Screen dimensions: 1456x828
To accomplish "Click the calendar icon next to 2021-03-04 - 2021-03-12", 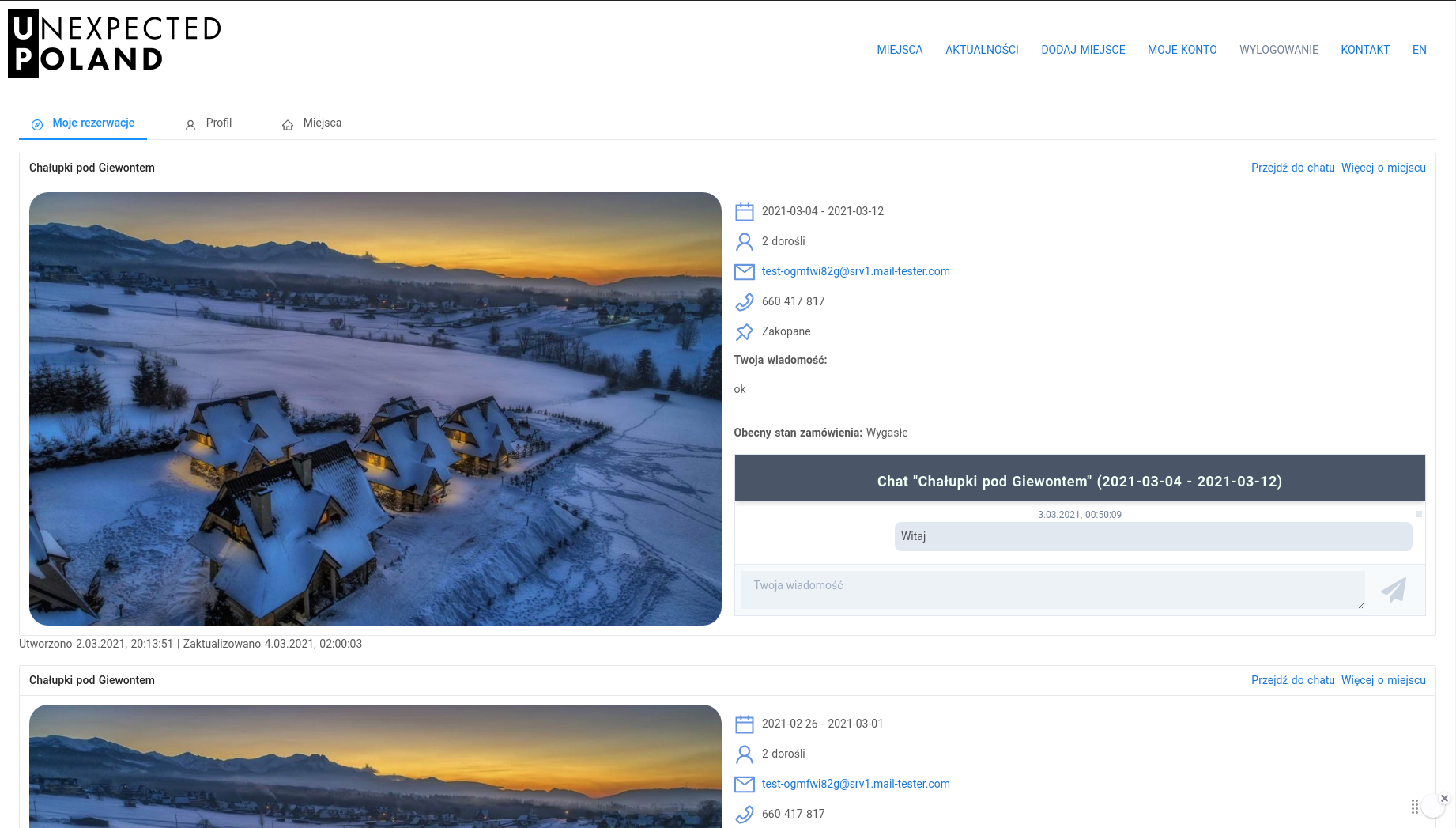I will tap(745, 211).
